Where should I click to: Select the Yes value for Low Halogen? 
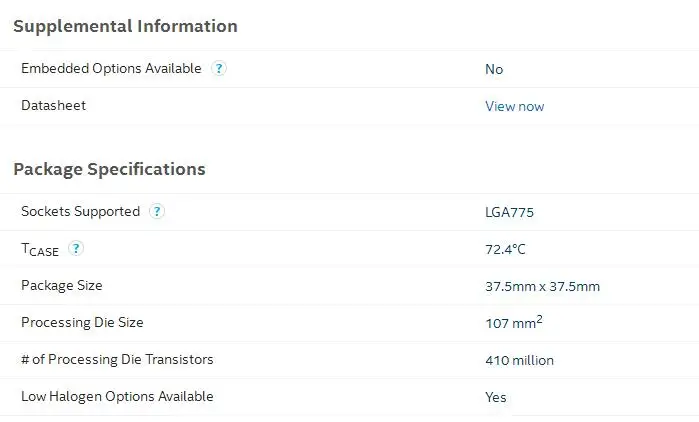pyautogui.click(x=496, y=397)
